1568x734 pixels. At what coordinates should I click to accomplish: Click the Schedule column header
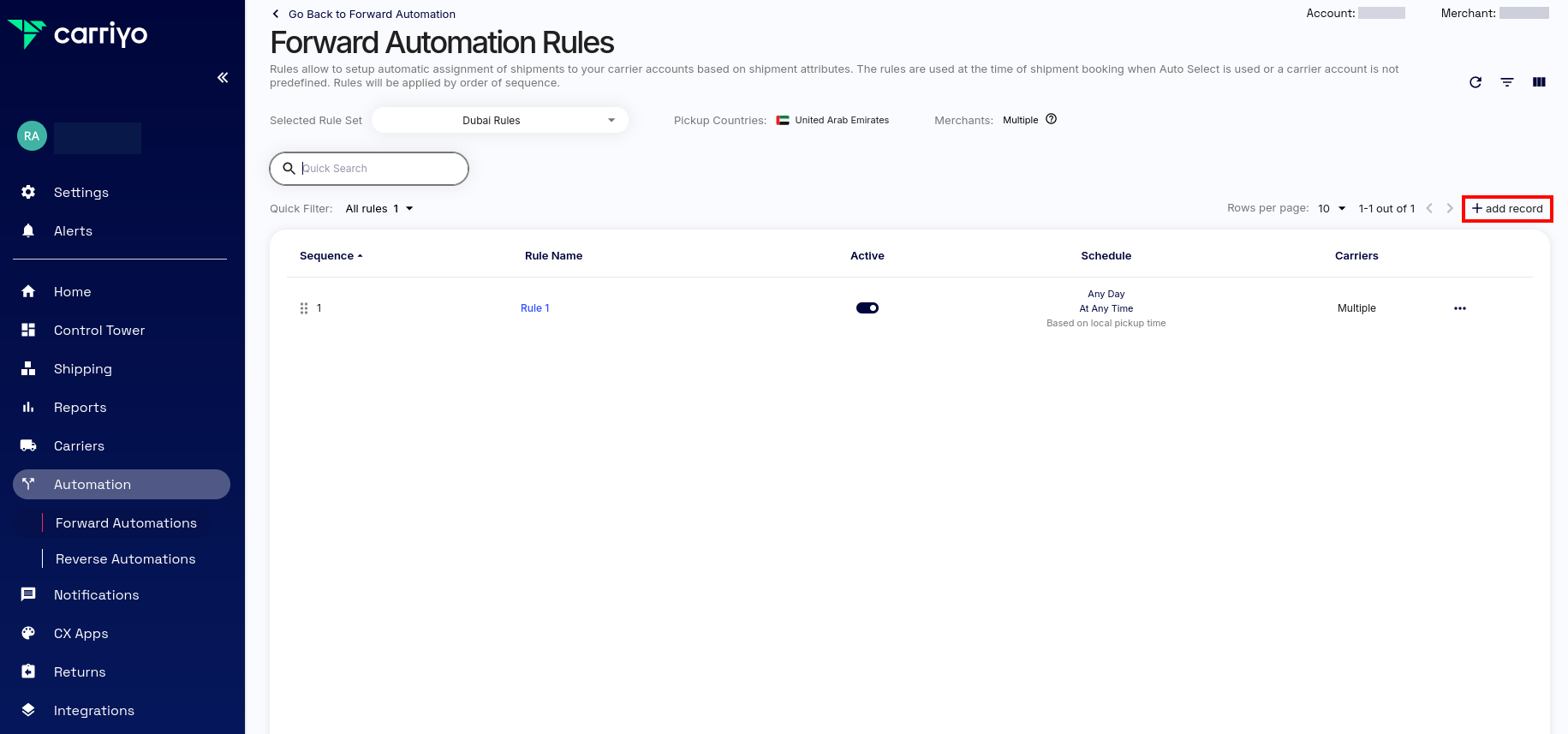(1106, 255)
